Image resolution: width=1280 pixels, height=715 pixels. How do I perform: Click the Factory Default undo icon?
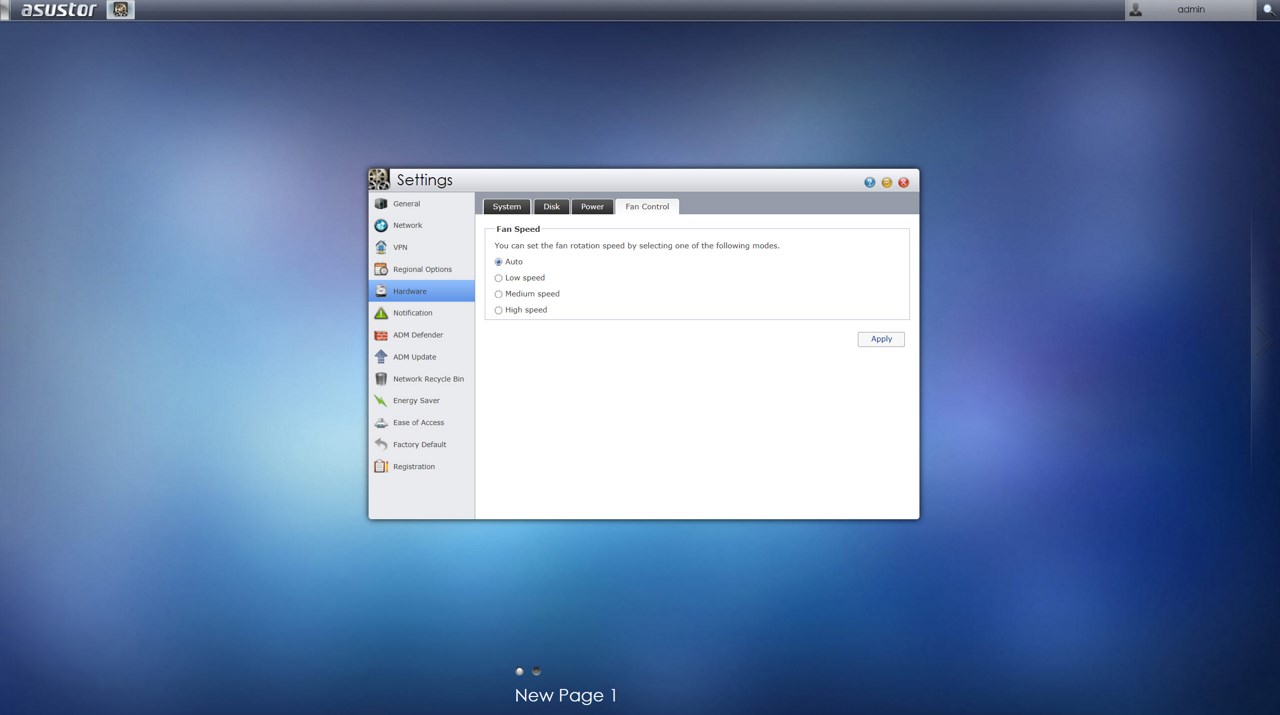click(381, 445)
